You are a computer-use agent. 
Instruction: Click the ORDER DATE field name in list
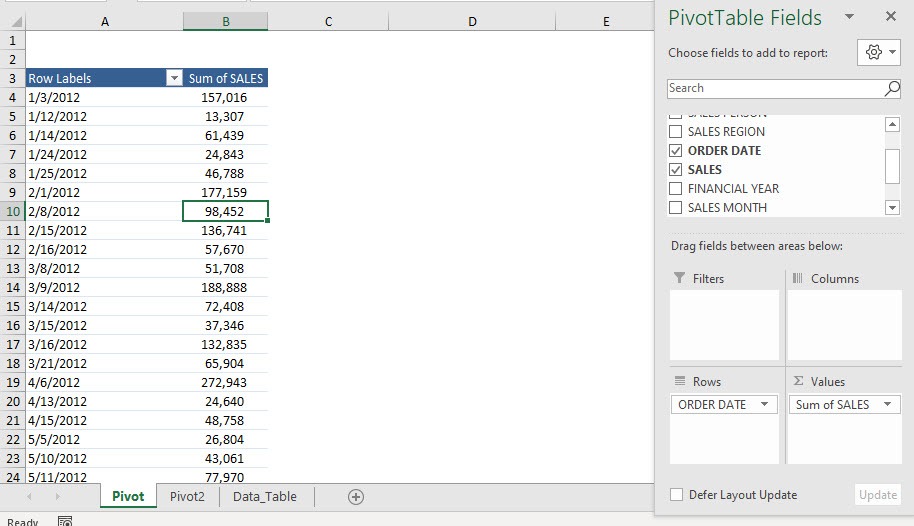(x=724, y=150)
